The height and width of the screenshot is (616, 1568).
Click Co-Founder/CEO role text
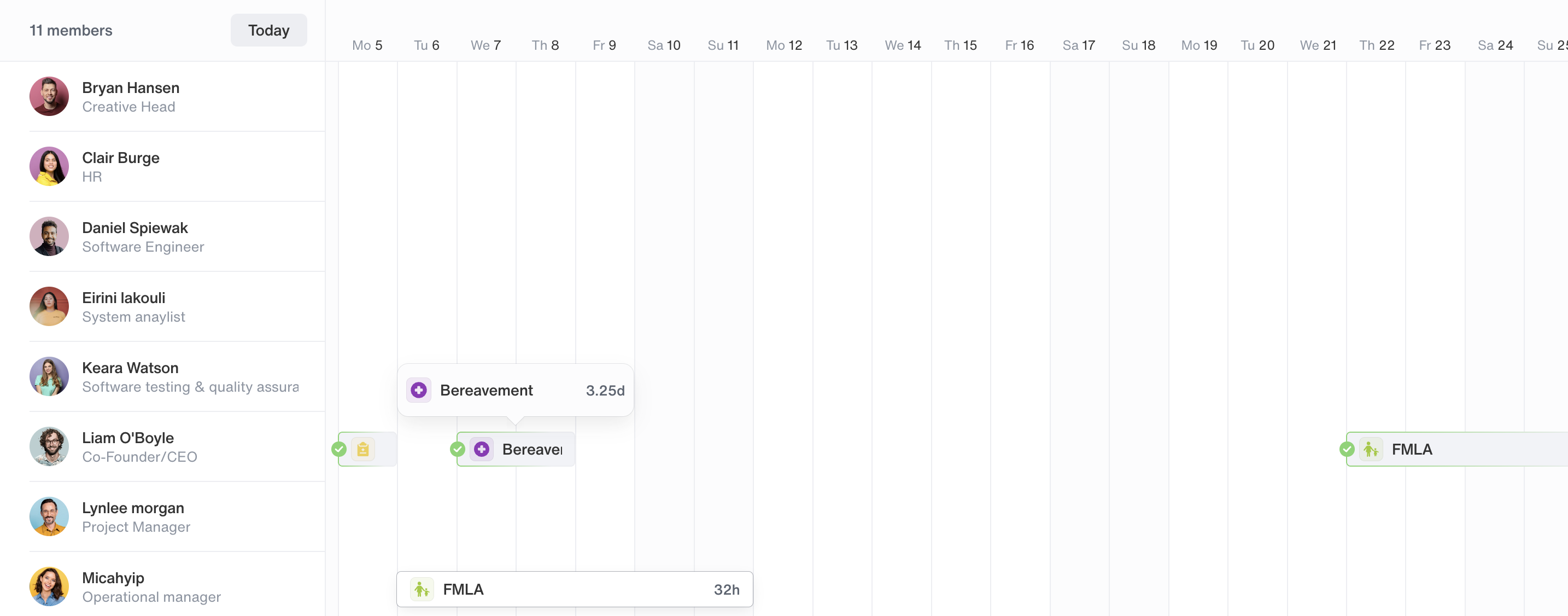pos(139,457)
